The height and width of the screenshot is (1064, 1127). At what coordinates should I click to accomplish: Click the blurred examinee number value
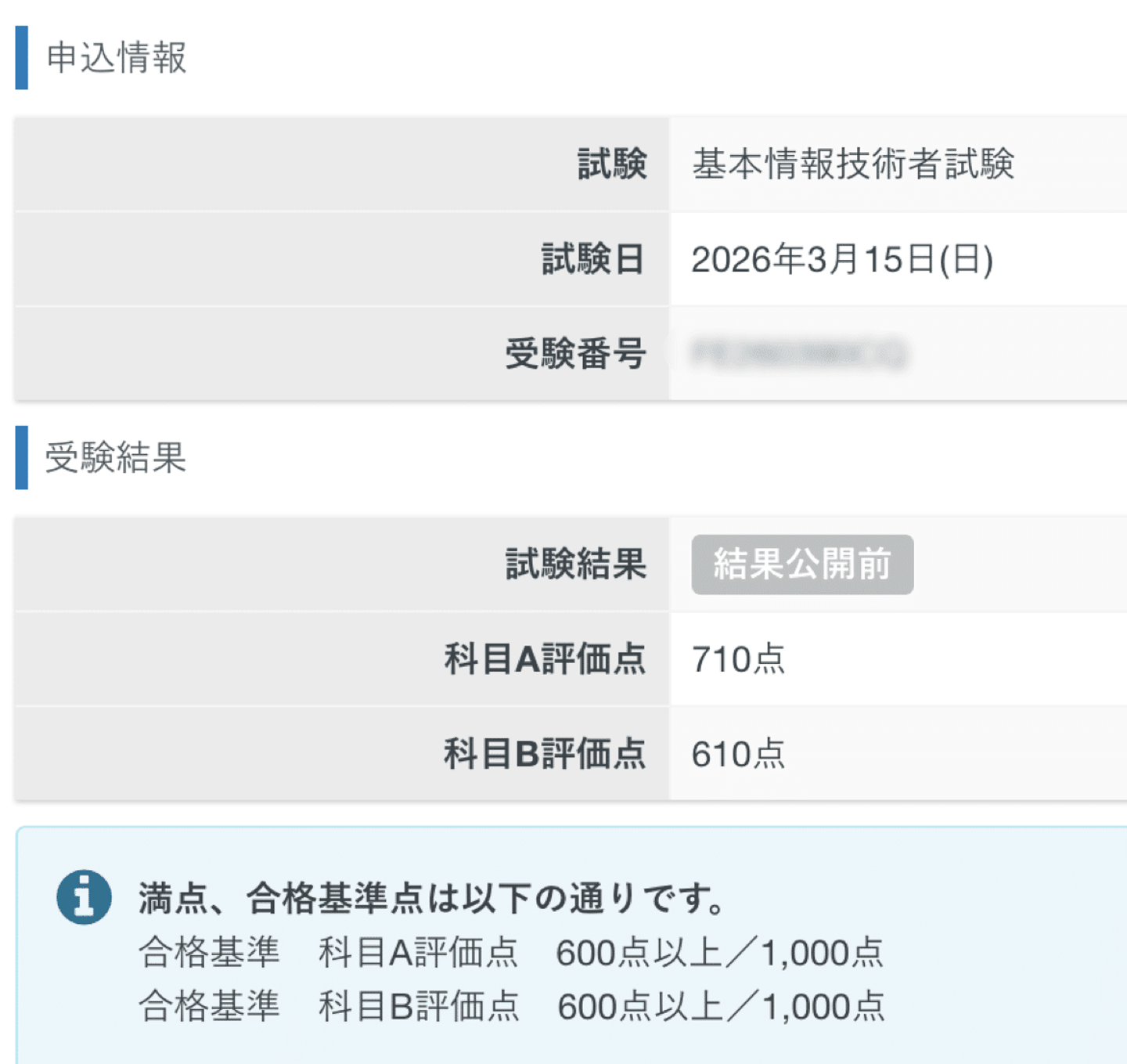point(798,354)
